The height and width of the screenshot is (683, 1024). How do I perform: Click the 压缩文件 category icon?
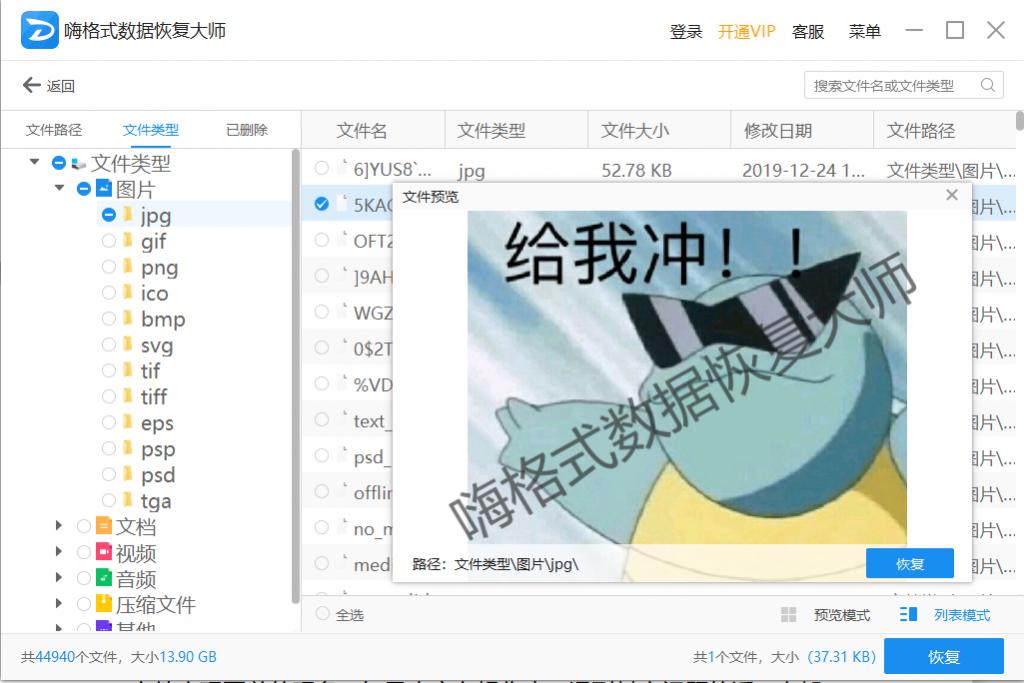tap(104, 603)
